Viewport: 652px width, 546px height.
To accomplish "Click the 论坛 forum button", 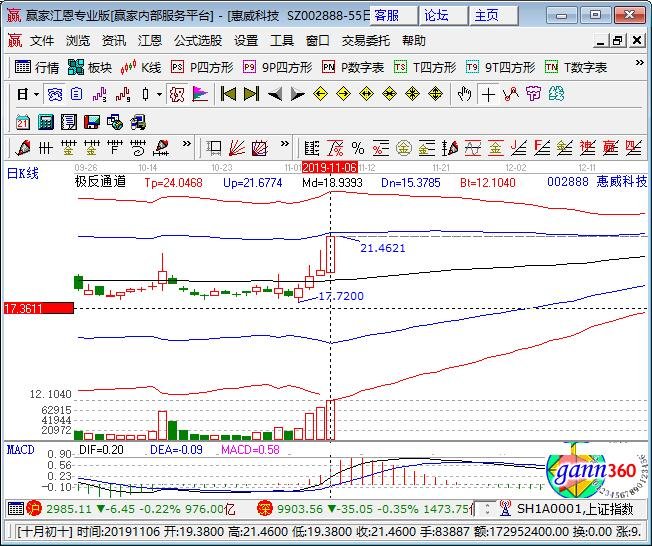I will pyautogui.click(x=444, y=16).
